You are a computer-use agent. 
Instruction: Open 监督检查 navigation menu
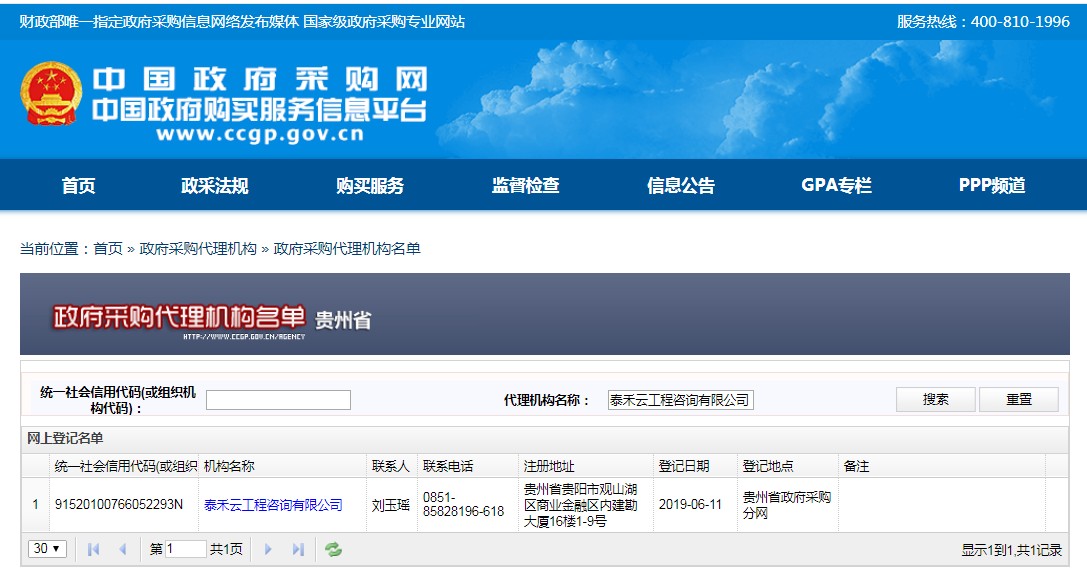[x=525, y=185]
